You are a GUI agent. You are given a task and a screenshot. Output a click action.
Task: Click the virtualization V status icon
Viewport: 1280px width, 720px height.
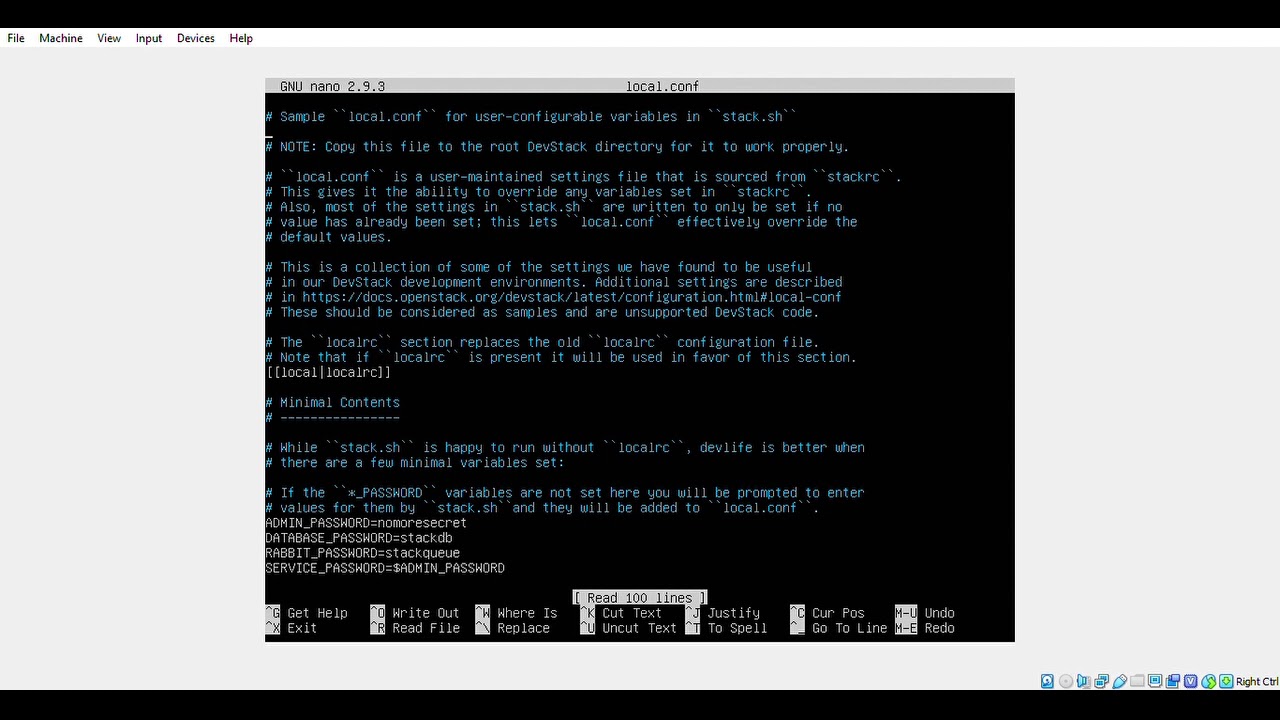(1190, 681)
